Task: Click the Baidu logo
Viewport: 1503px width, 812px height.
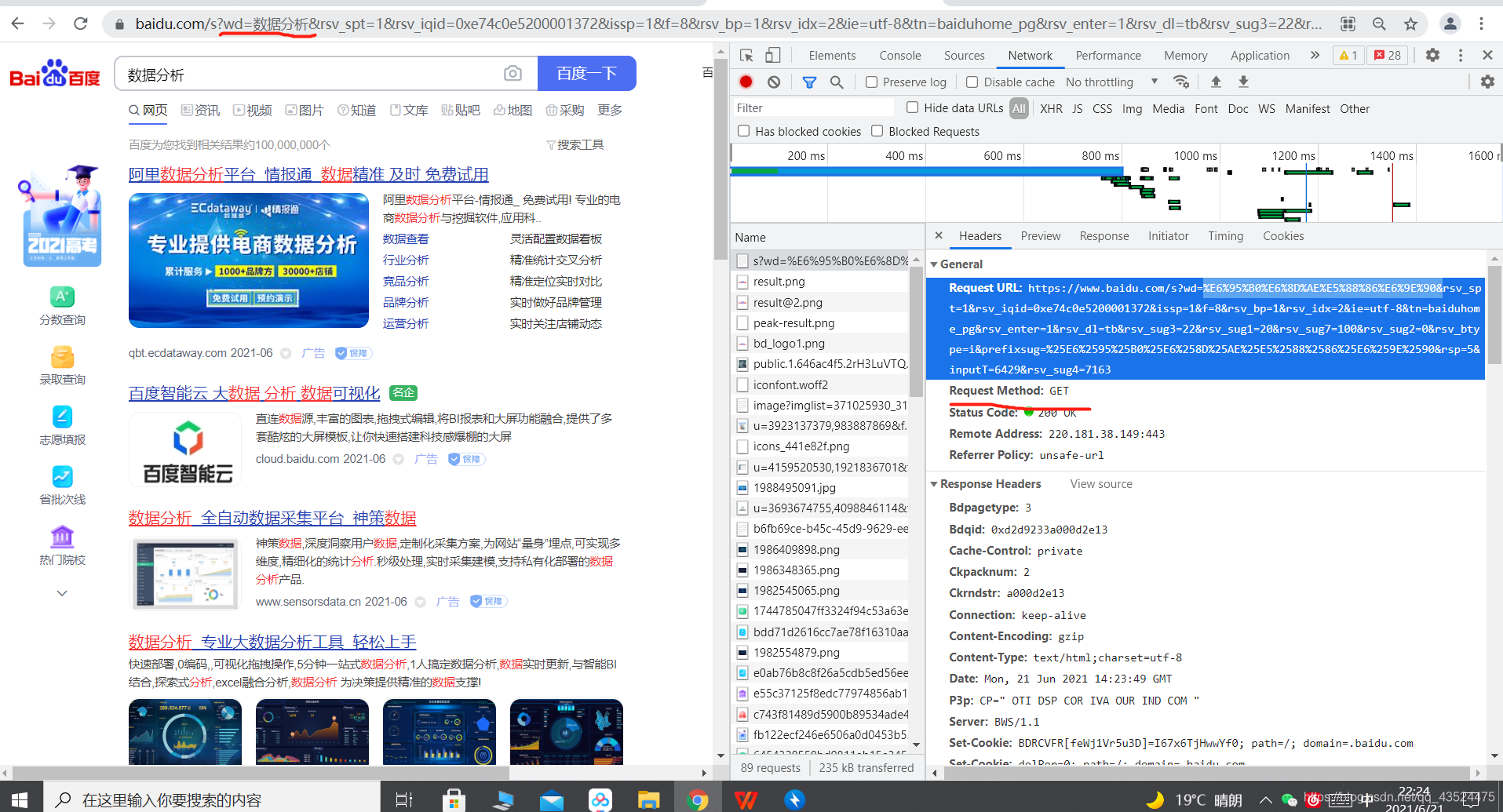Action: [x=55, y=73]
